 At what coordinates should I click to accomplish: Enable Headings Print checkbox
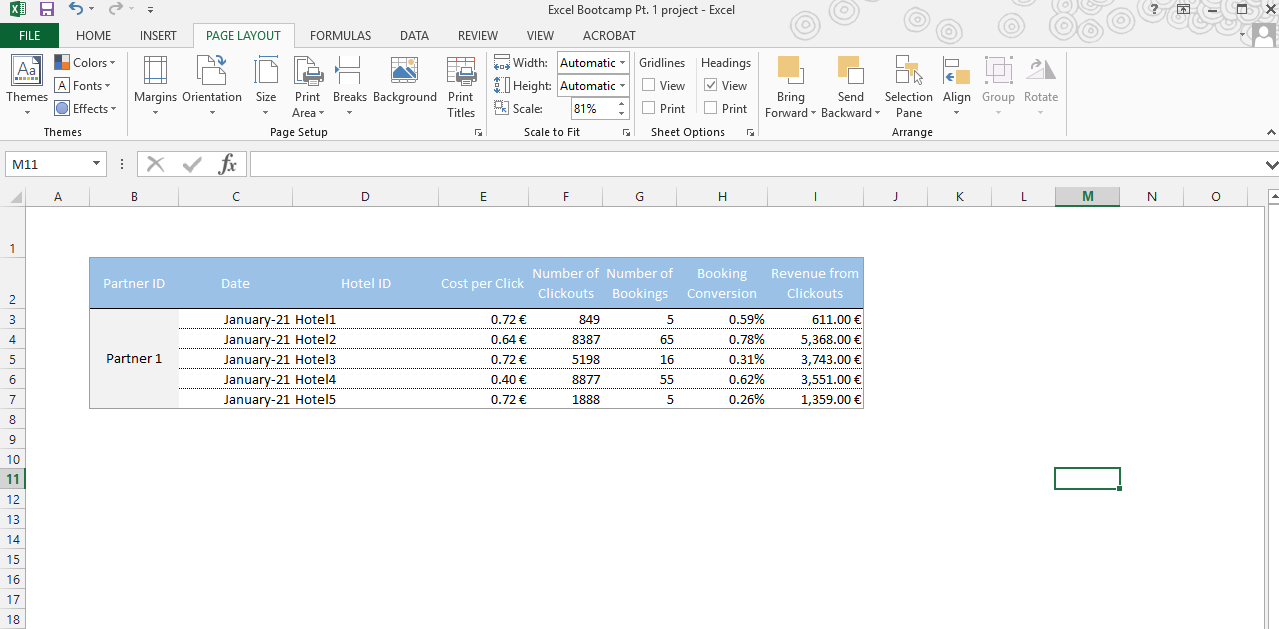711,109
